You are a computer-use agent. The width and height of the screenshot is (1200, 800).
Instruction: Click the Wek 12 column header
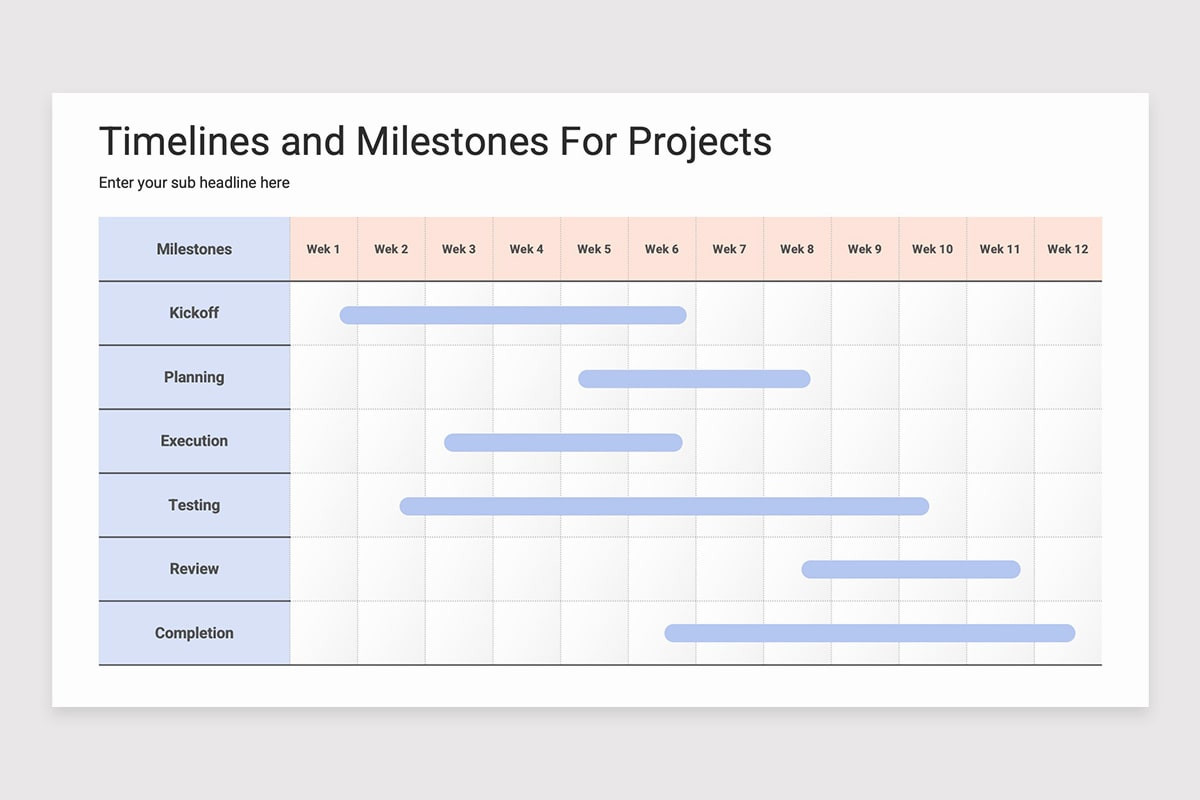[x=1068, y=249]
